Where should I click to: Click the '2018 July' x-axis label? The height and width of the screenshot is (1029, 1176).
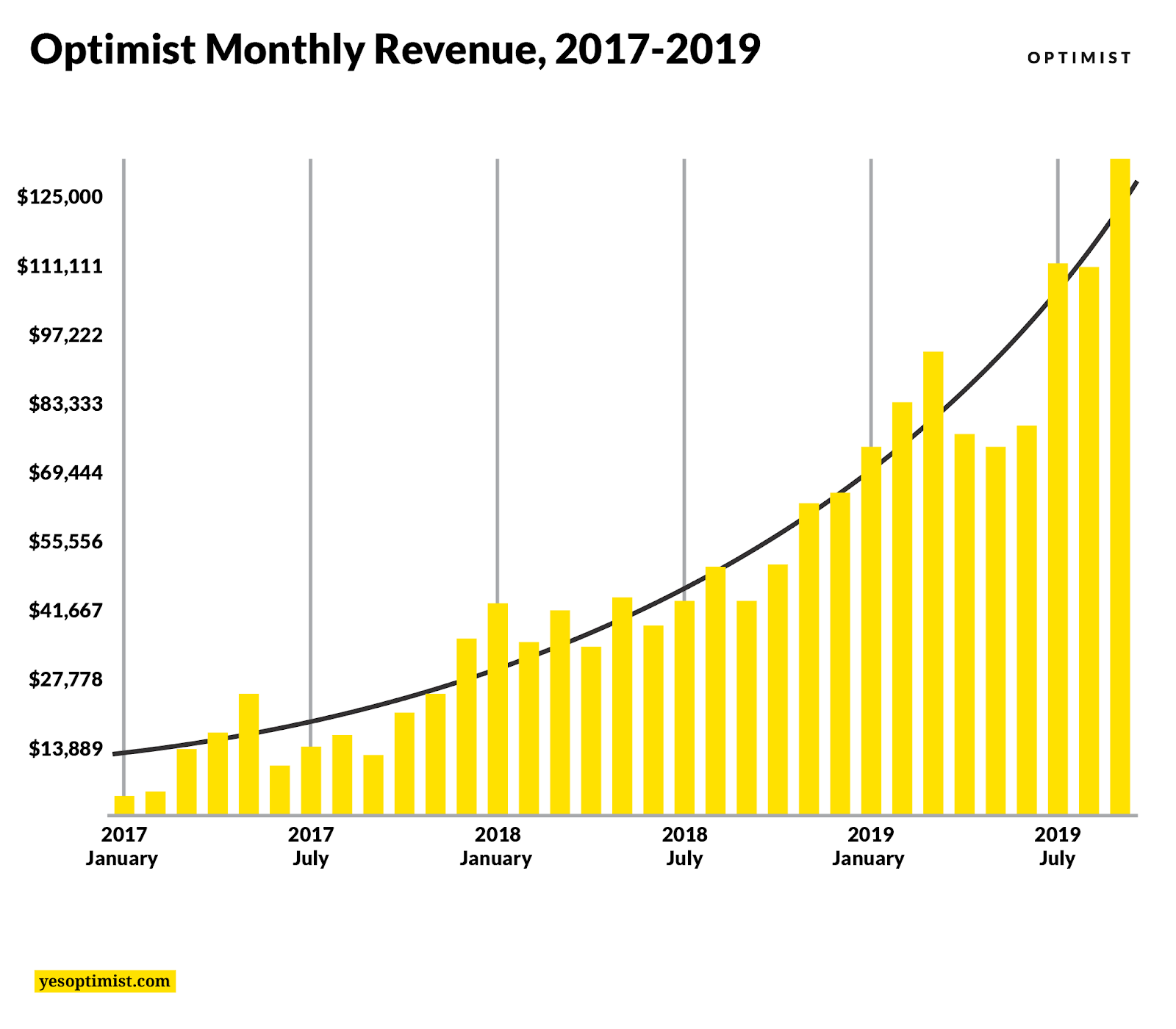coord(684,846)
